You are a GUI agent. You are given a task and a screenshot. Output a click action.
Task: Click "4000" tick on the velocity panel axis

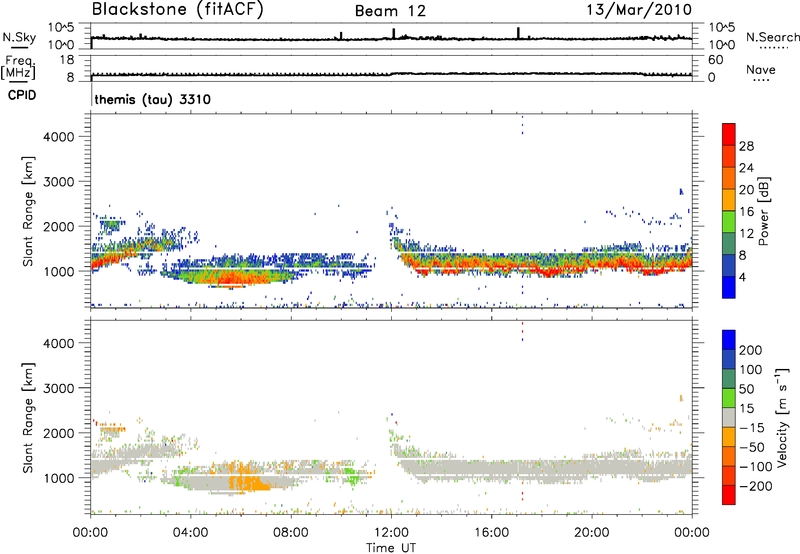pyautogui.click(x=58, y=343)
